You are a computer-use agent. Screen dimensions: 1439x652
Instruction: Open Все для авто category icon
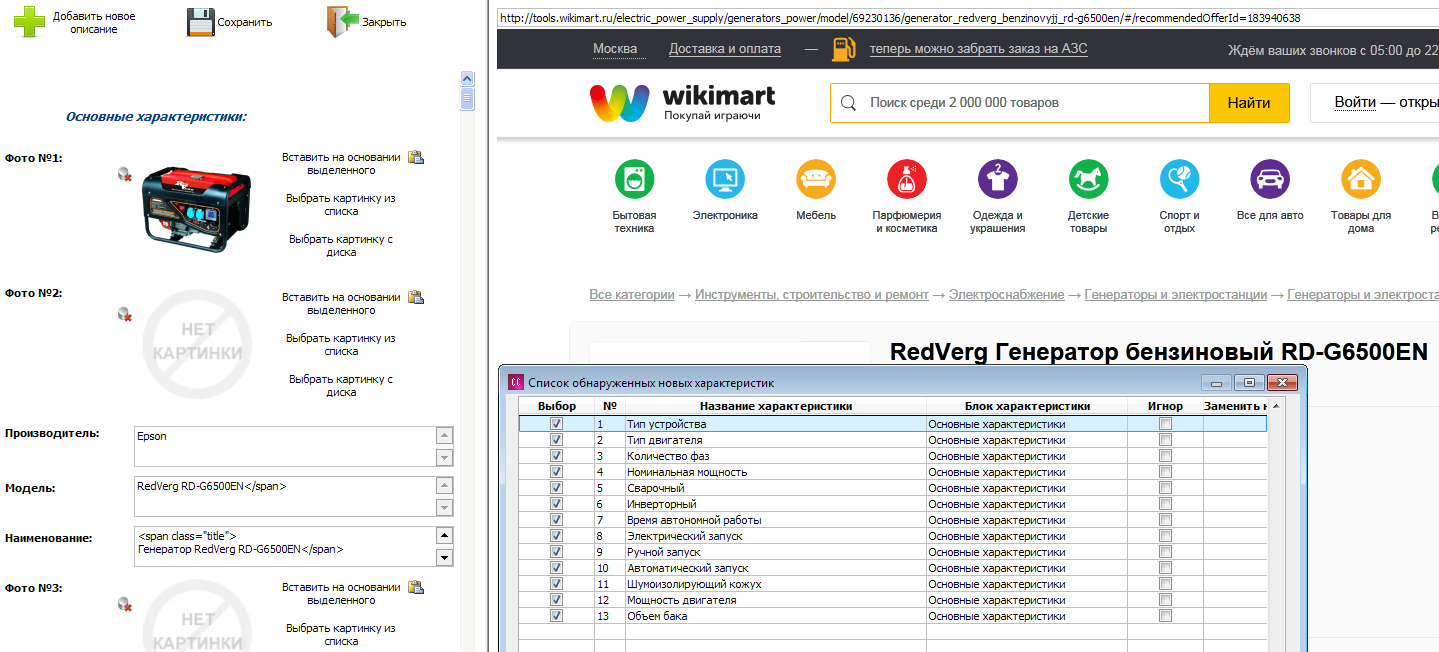tap(1270, 179)
